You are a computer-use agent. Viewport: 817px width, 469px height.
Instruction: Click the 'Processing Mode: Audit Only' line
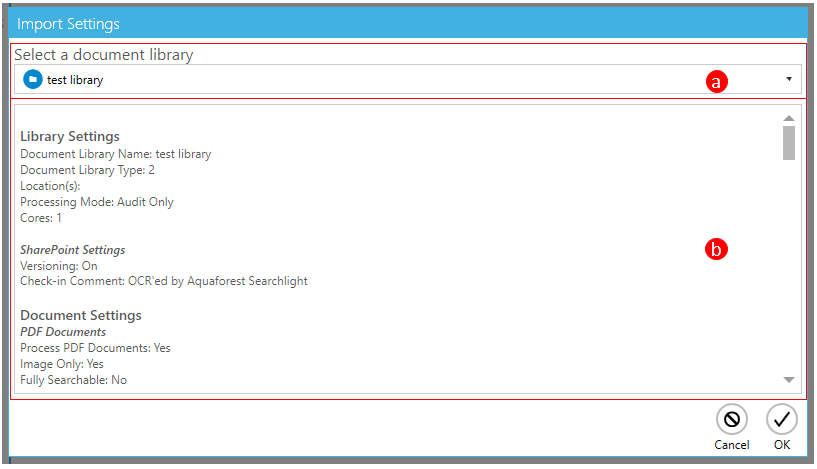(x=97, y=202)
